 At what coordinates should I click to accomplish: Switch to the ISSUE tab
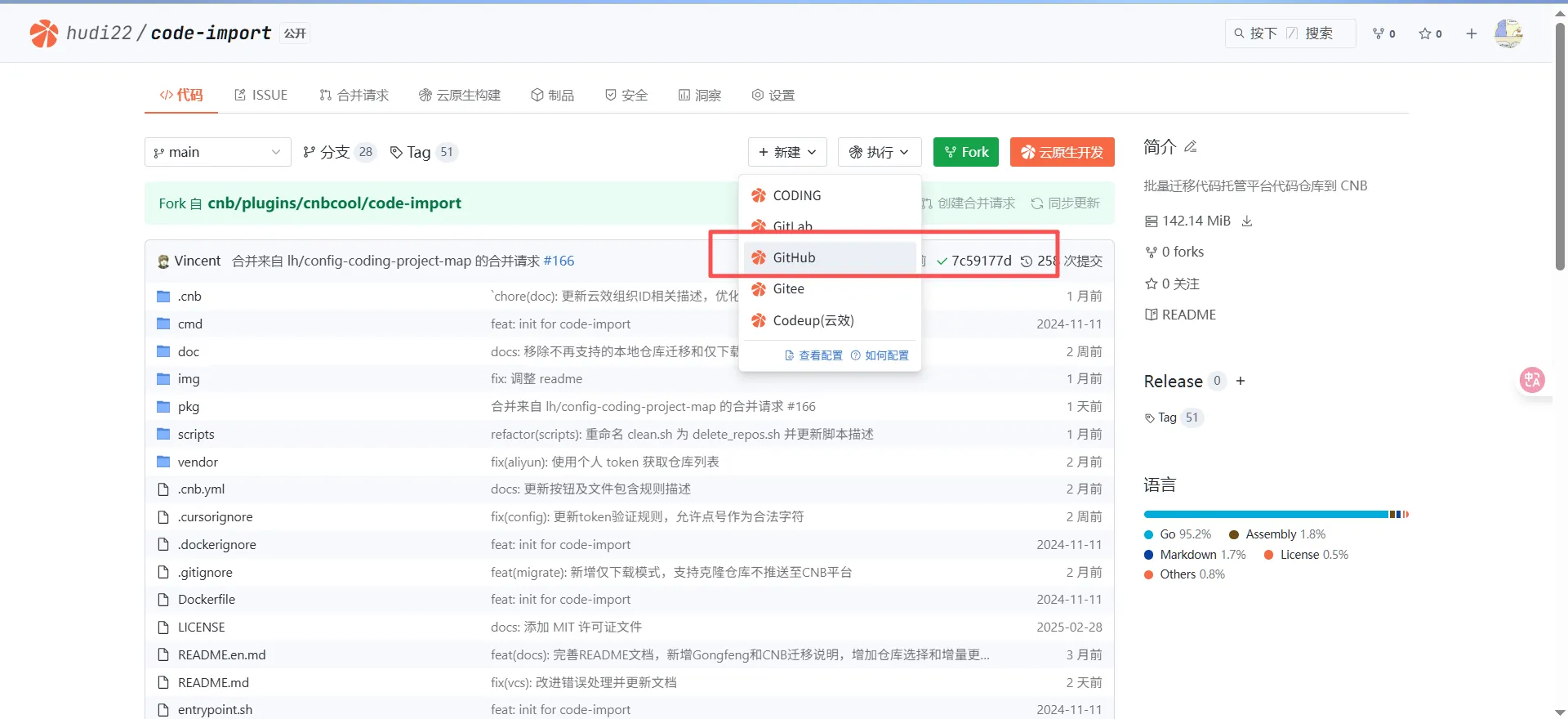(261, 96)
